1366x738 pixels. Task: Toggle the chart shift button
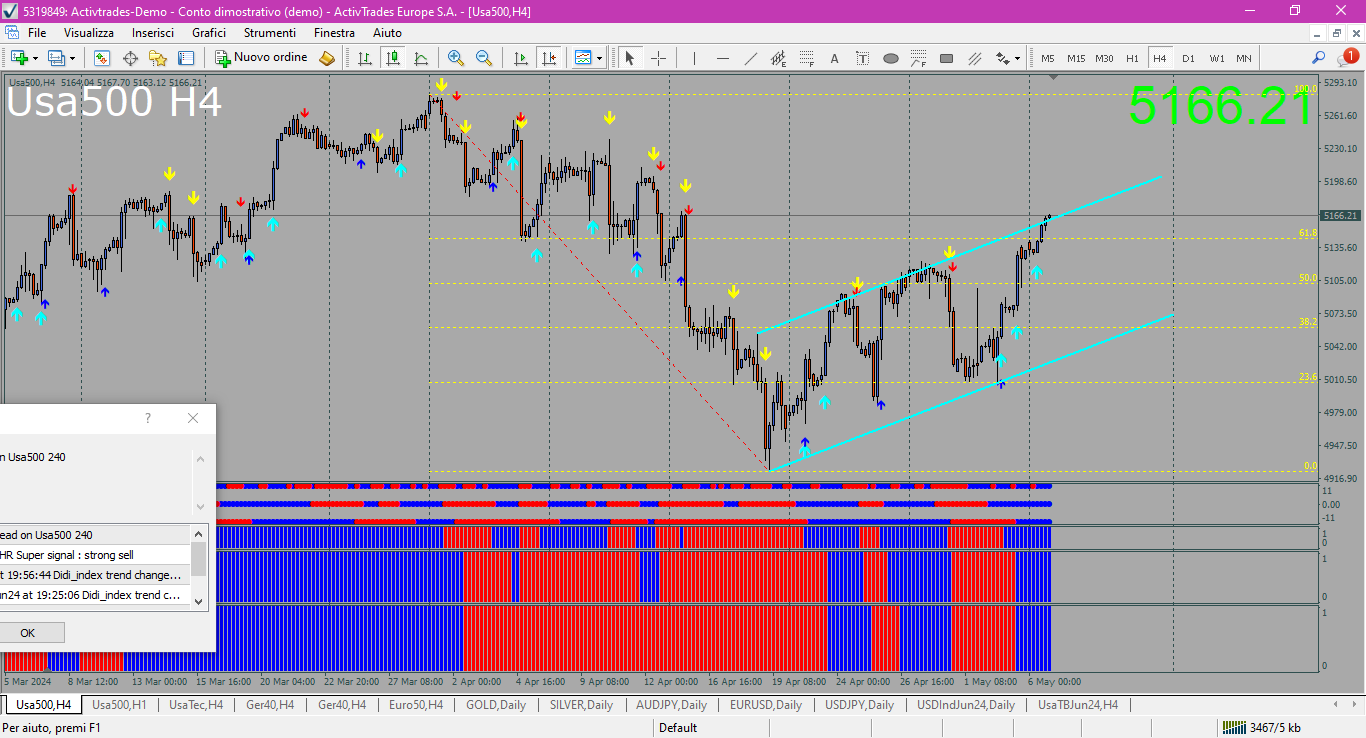tap(548, 58)
